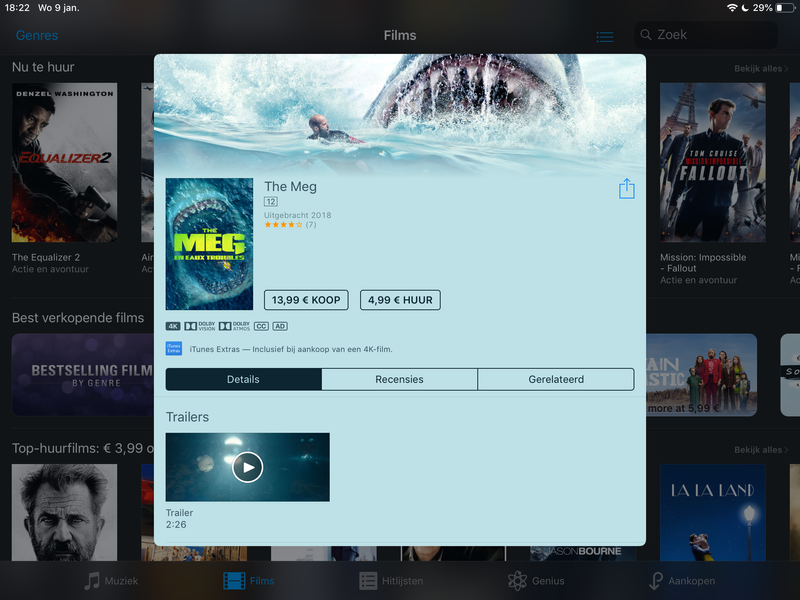Buy The Meg for 13,99 €
The height and width of the screenshot is (600, 800).
(x=306, y=300)
